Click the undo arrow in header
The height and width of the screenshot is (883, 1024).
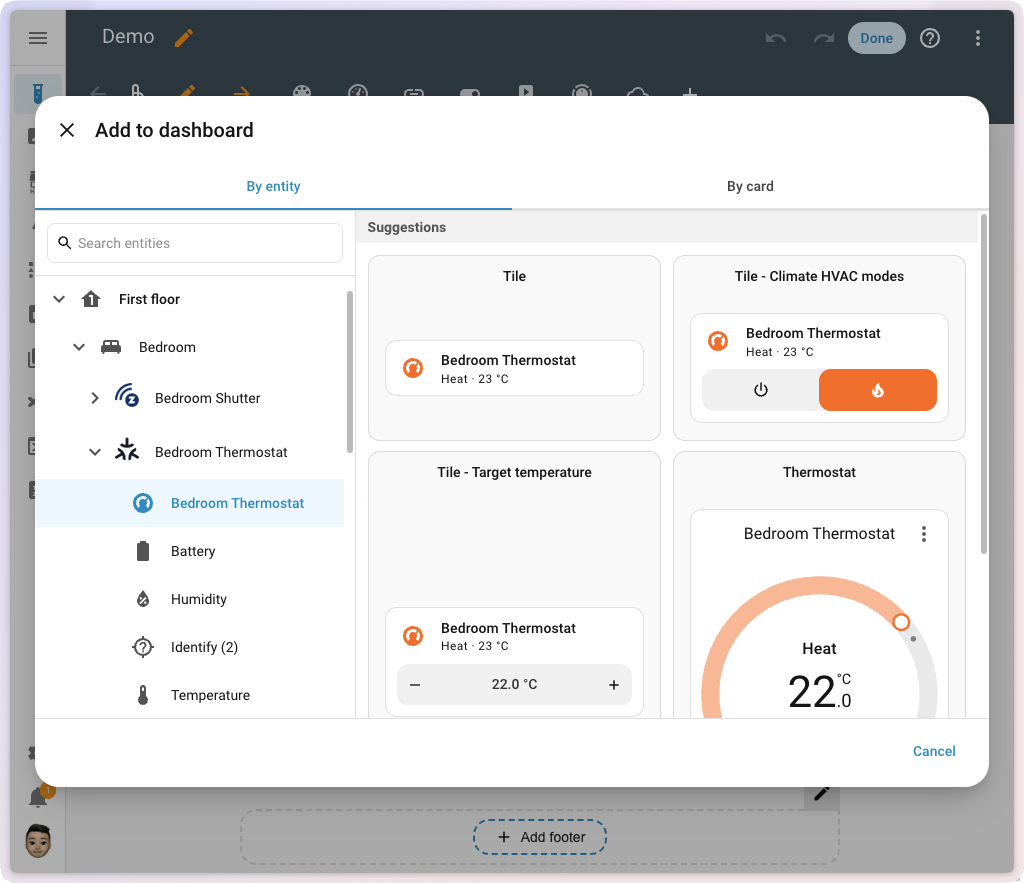click(776, 38)
